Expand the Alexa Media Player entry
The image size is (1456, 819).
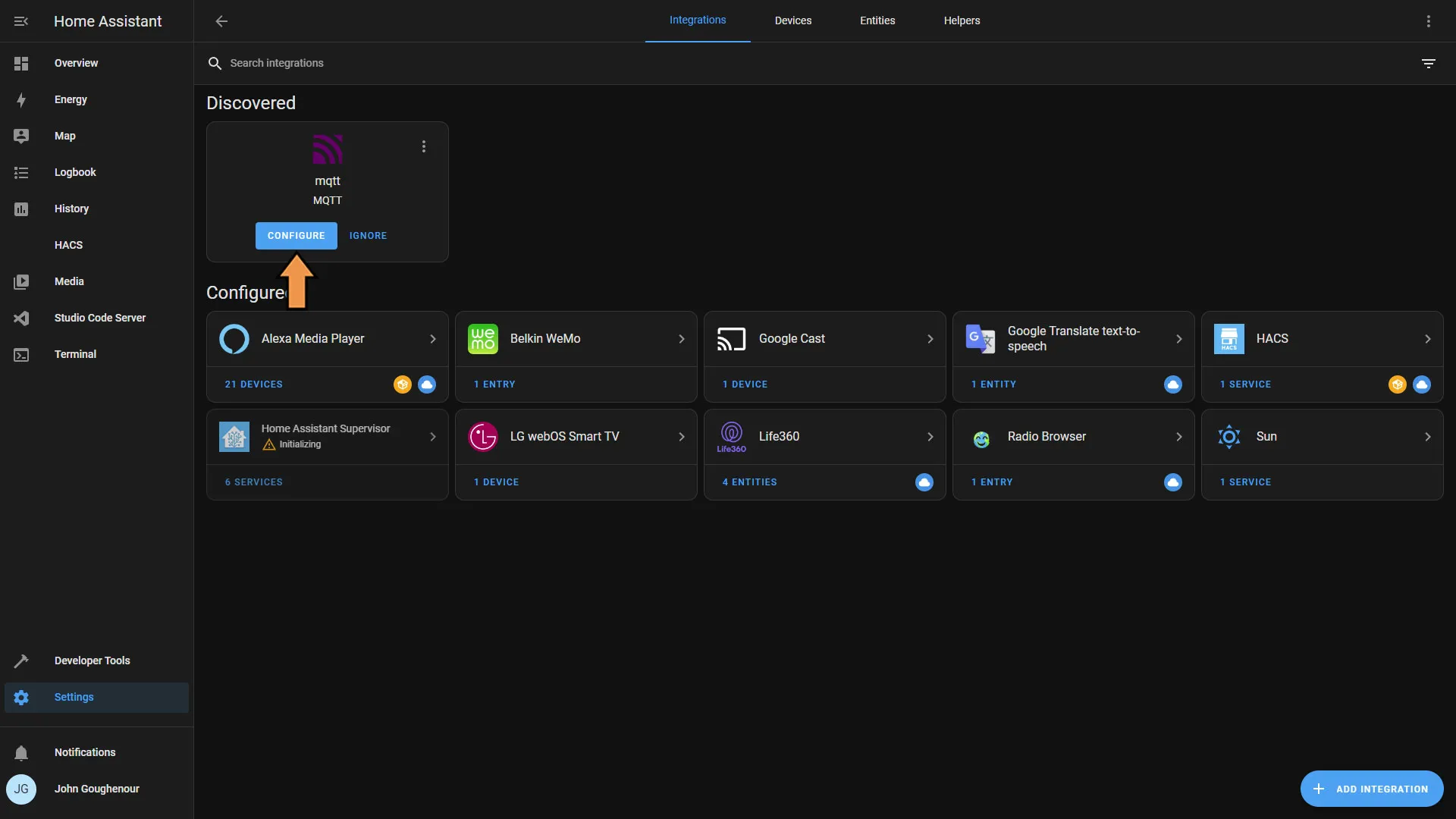[x=432, y=338]
